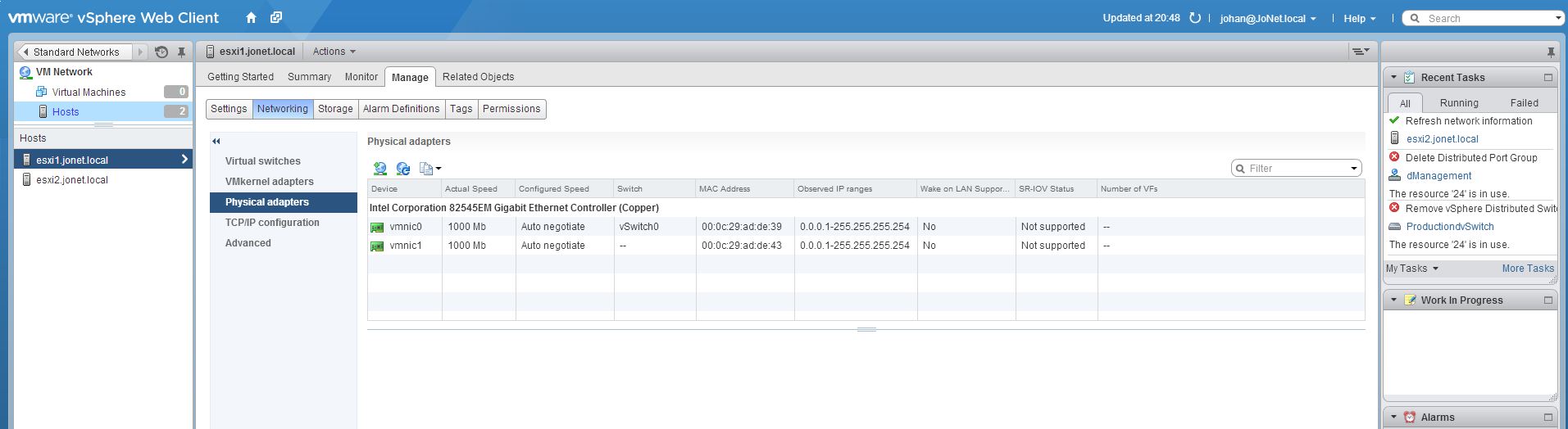Open navigator history clock icon

tap(161, 52)
